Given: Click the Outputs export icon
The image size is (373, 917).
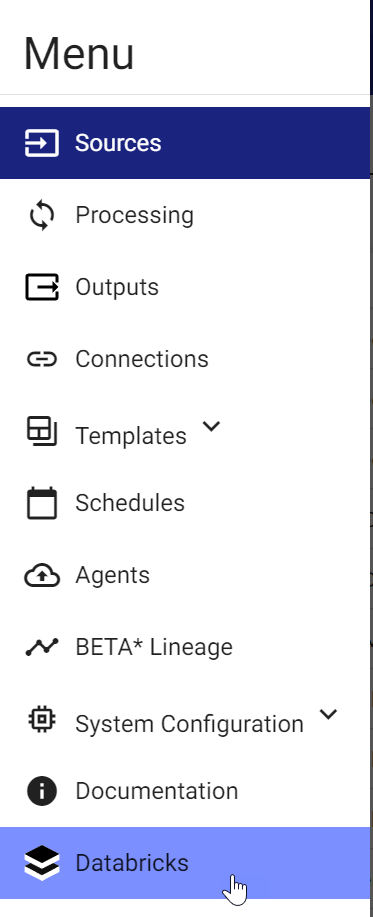Looking at the screenshot, I should 42,287.
